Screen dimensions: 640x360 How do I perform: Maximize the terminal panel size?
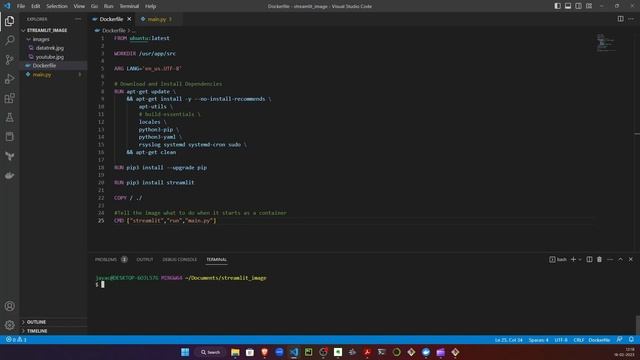(620, 259)
